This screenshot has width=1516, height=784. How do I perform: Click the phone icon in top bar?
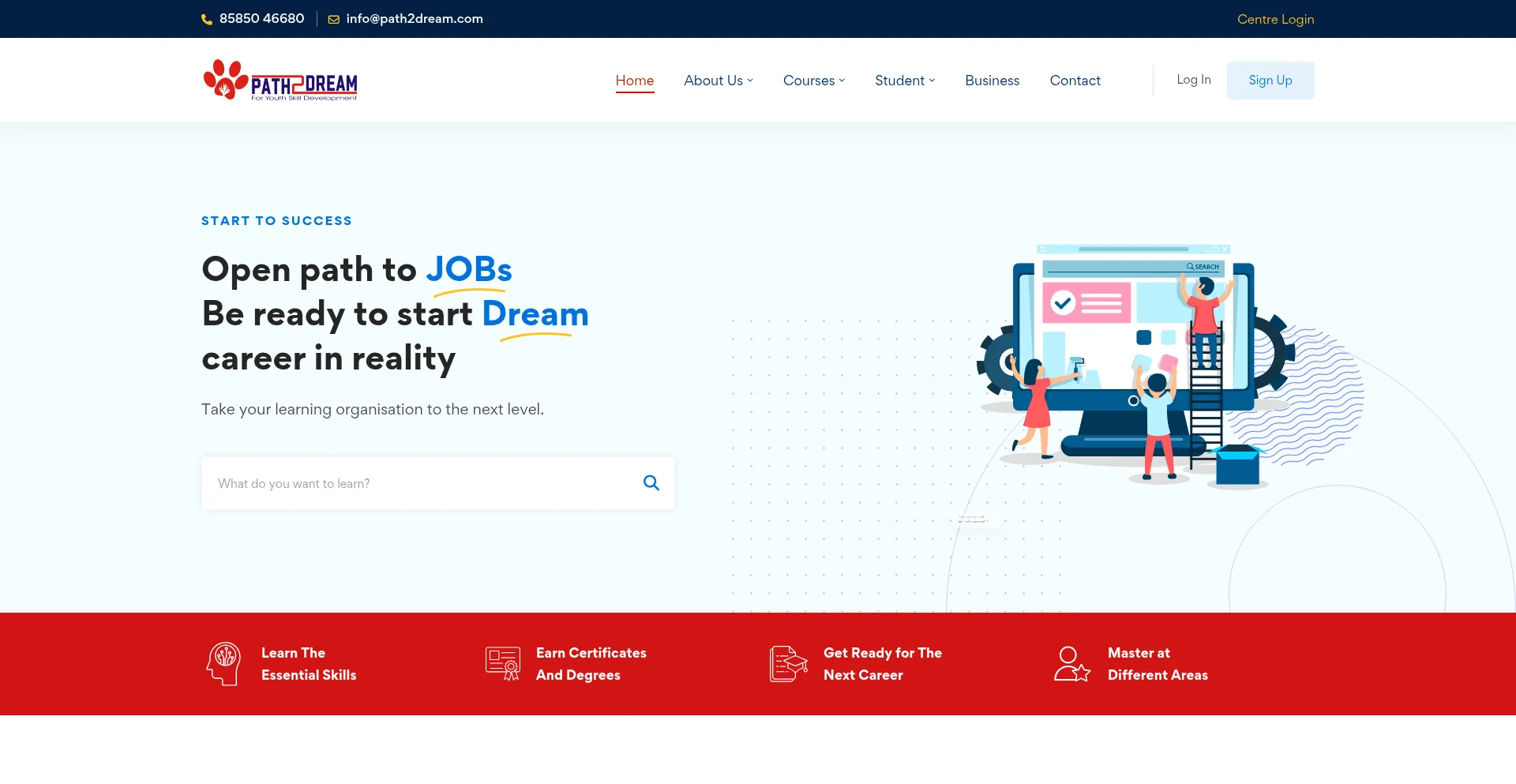[x=207, y=19]
